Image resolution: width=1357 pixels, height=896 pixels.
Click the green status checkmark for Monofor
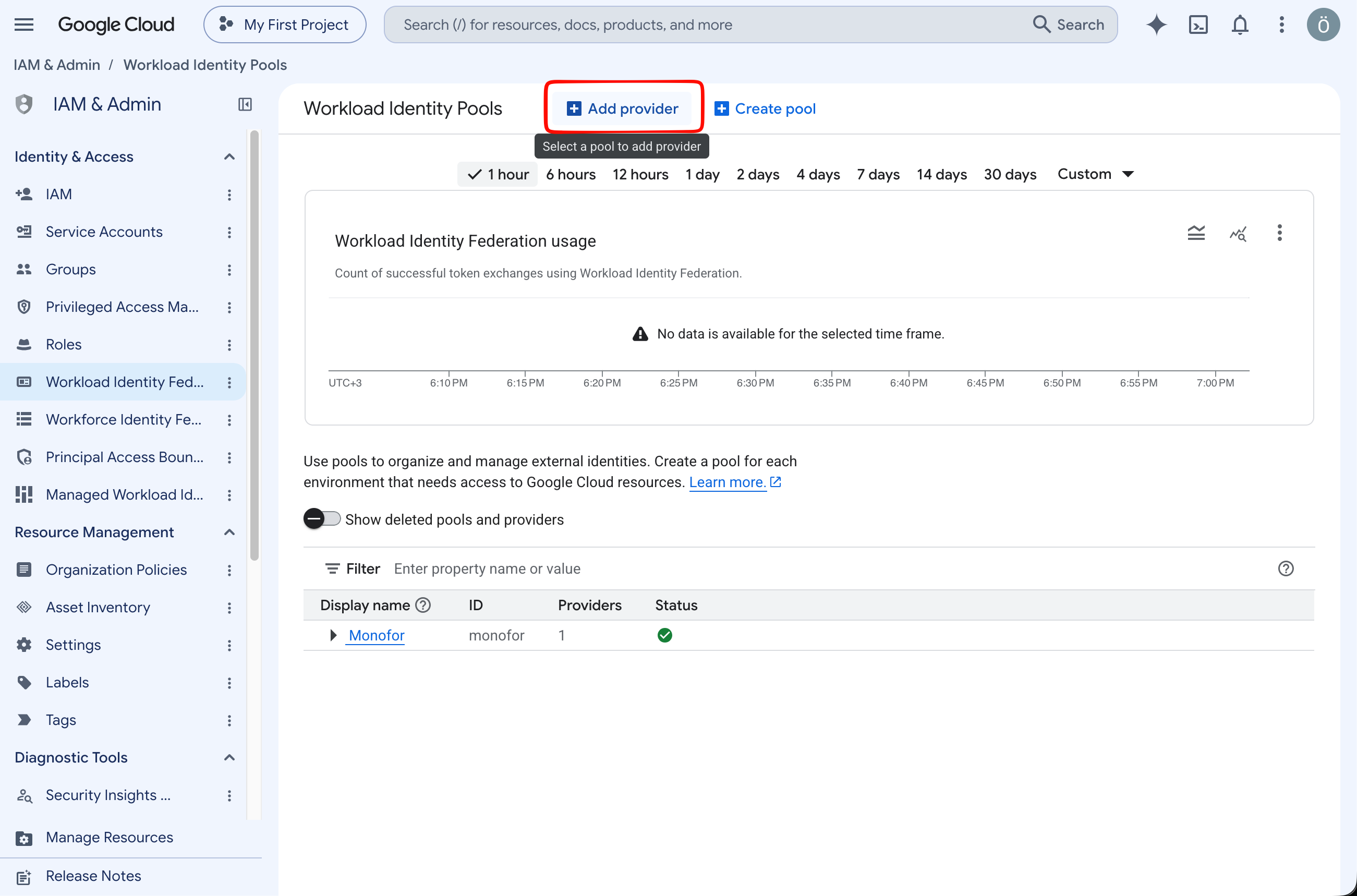click(664, 635)
